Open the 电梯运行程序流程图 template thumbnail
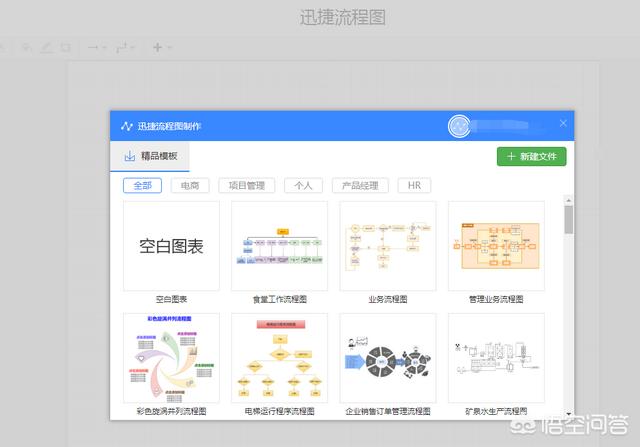The width and height of the screenshot is (640, 447). tap(280, 358)
